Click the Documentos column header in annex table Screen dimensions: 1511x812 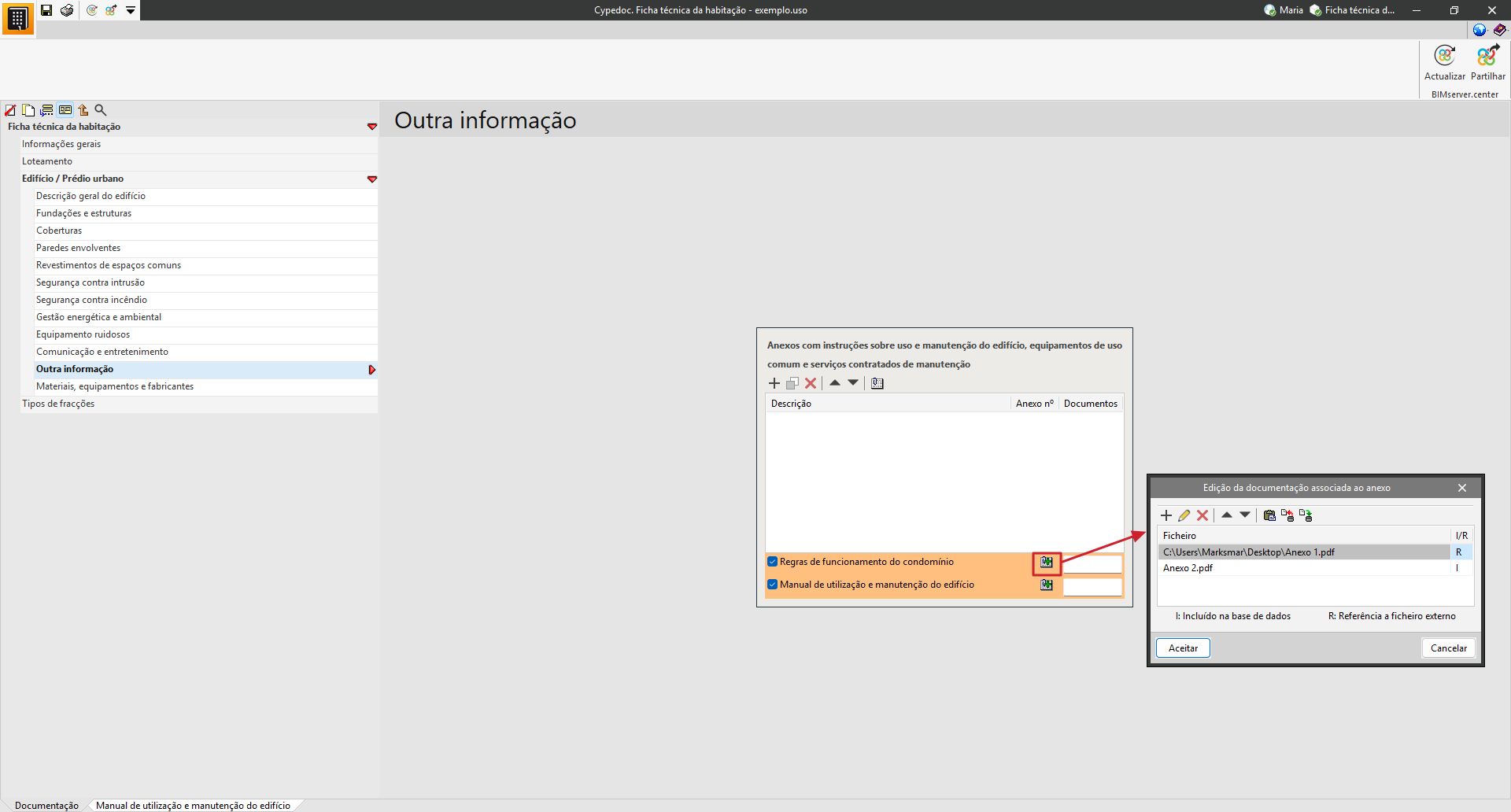[x=1091, y=404]
